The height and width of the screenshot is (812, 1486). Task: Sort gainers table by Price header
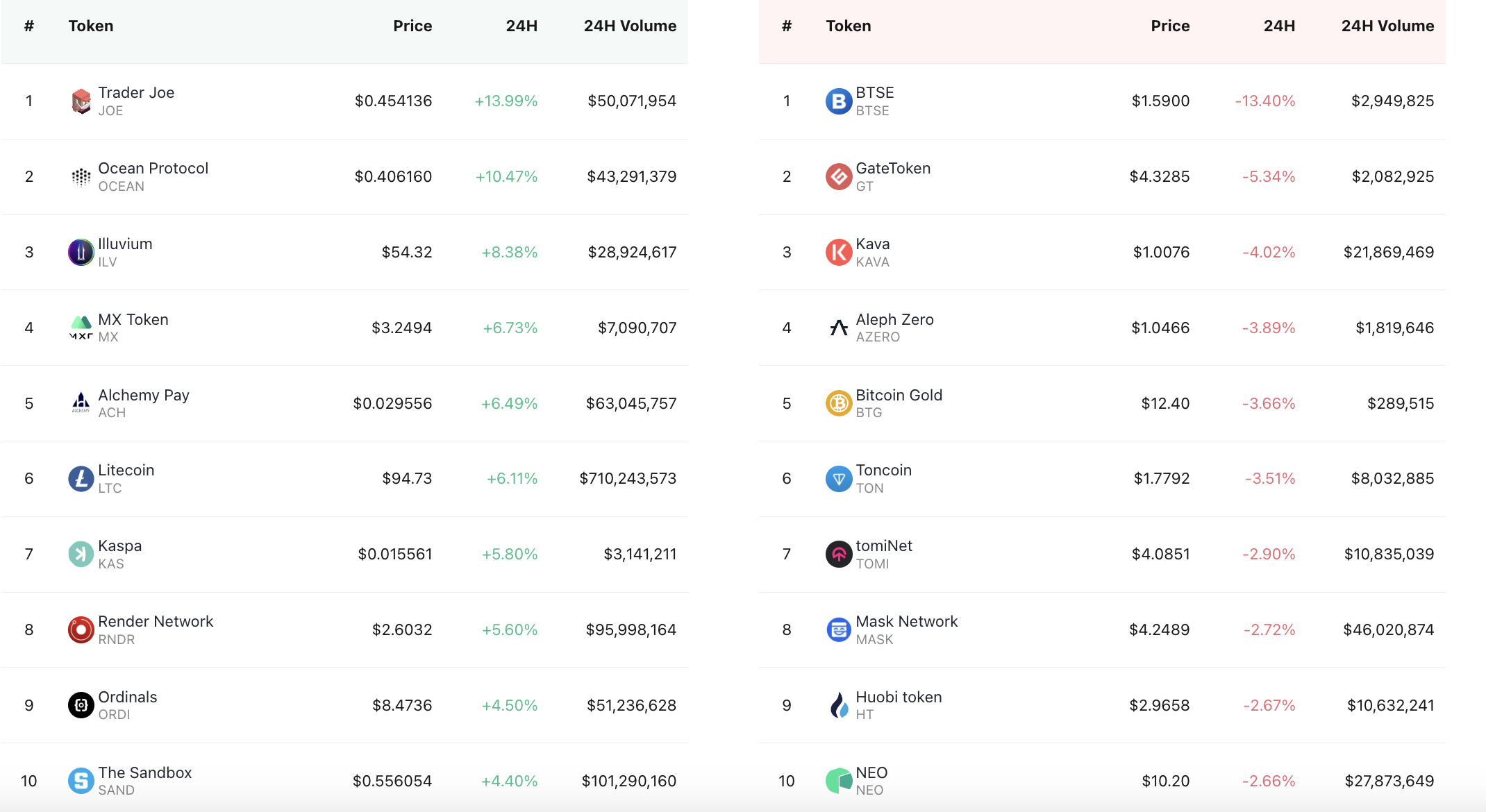click(x=412, y=26)
